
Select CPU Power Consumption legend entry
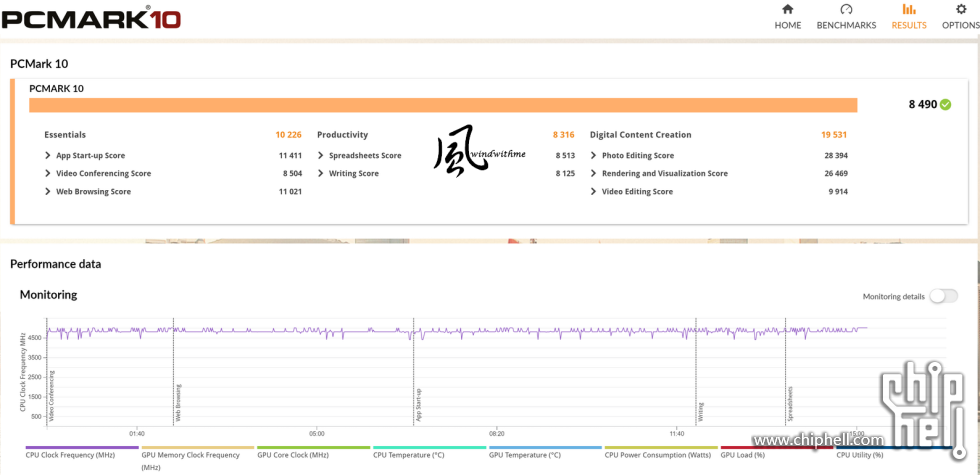point(661,453)
